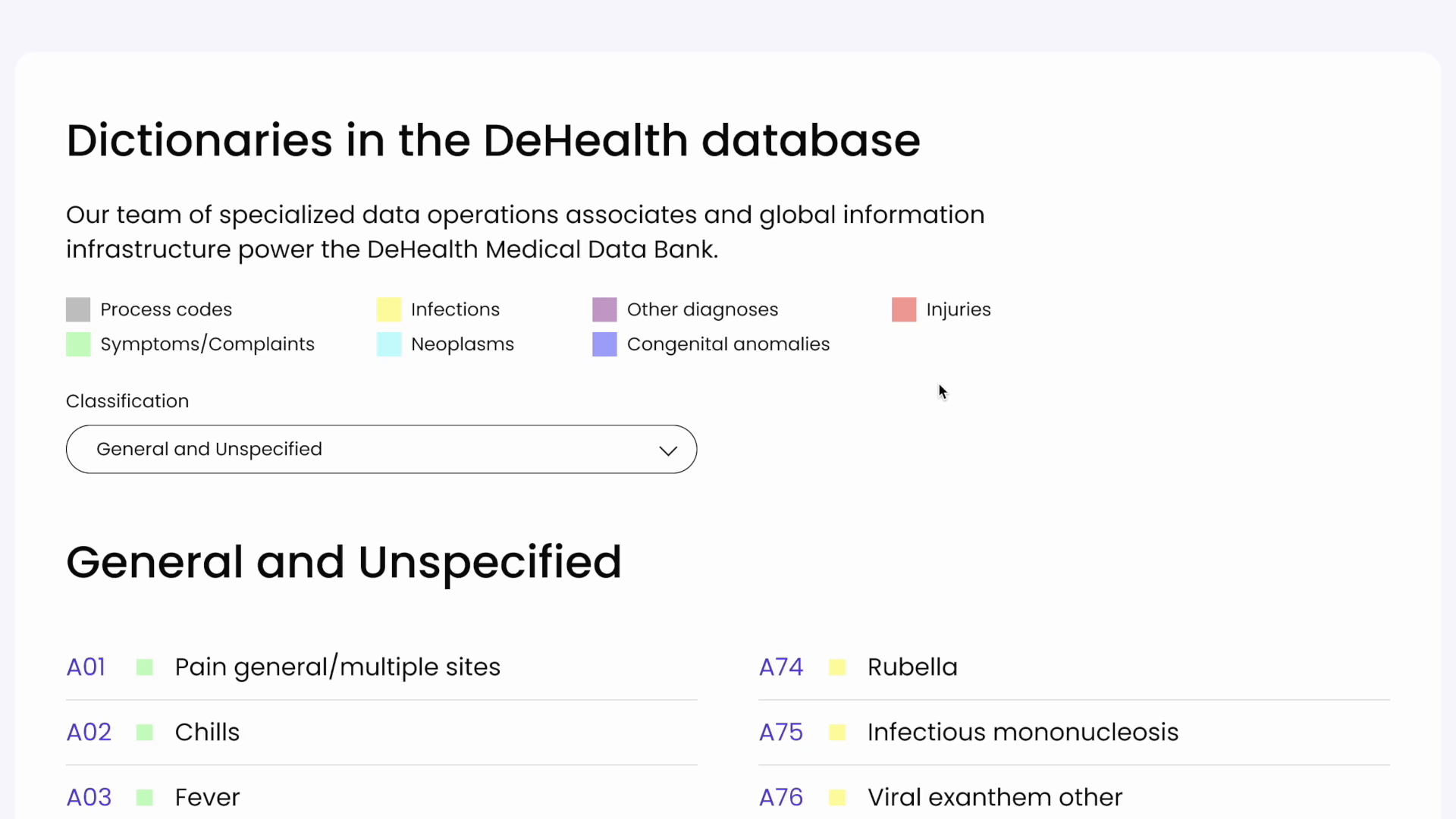Screen dimensions: 1456x819
Task: Click the dropdown chevron arrow
Action: (x=668, y=450)
